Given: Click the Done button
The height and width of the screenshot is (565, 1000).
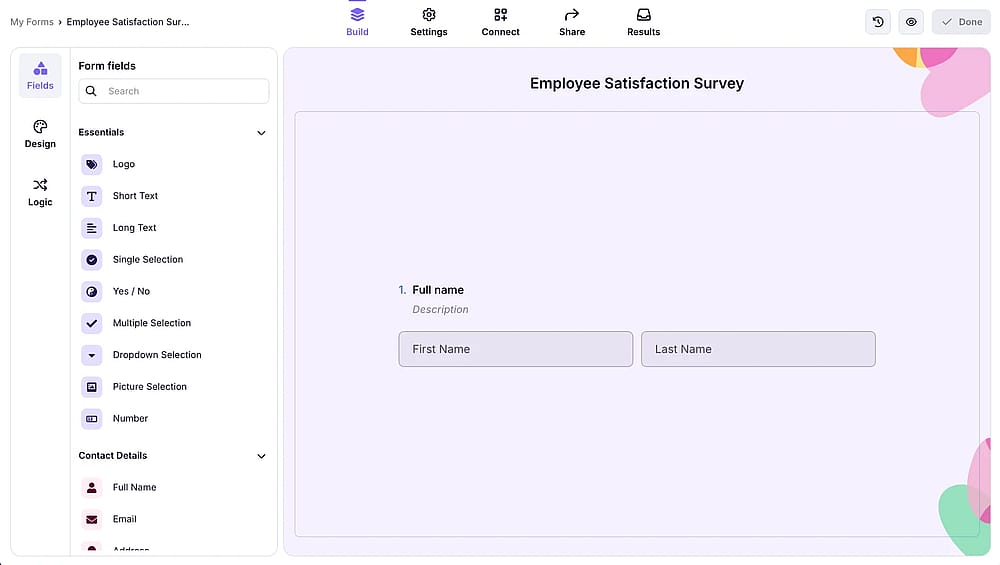Looking at the screenshot, I should click(961, 22).
